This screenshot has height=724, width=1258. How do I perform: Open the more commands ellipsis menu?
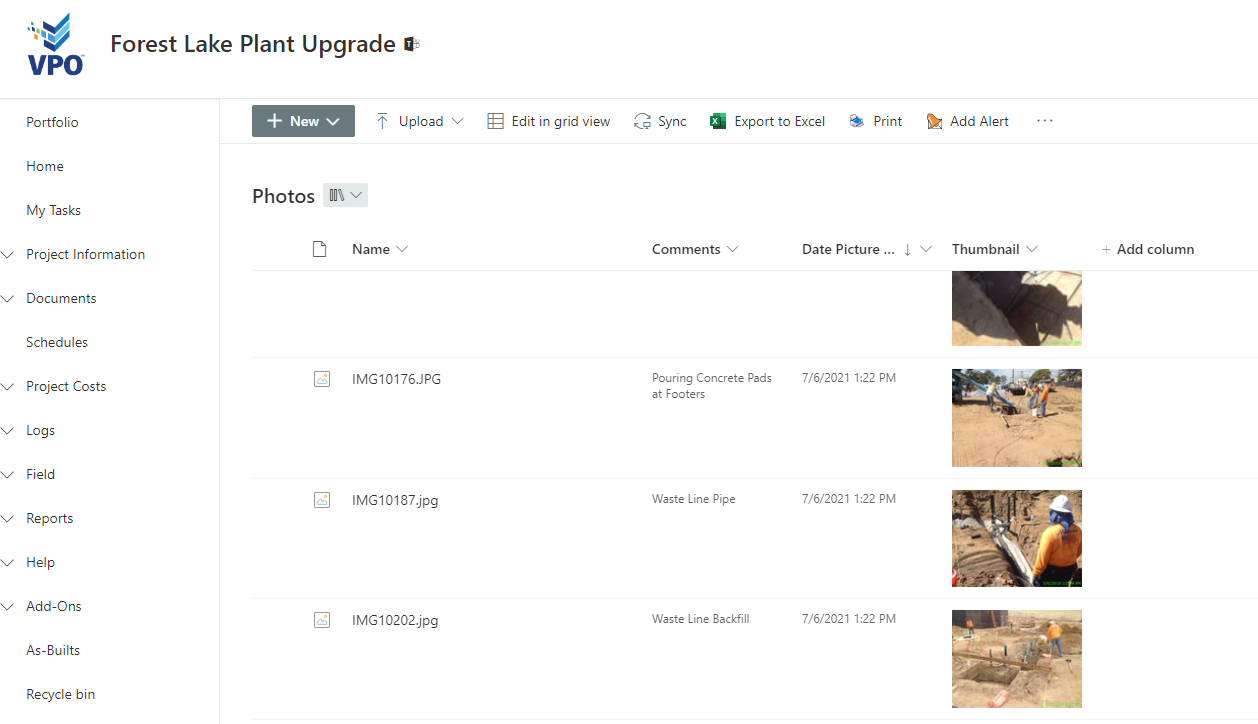click(1044, 120)
